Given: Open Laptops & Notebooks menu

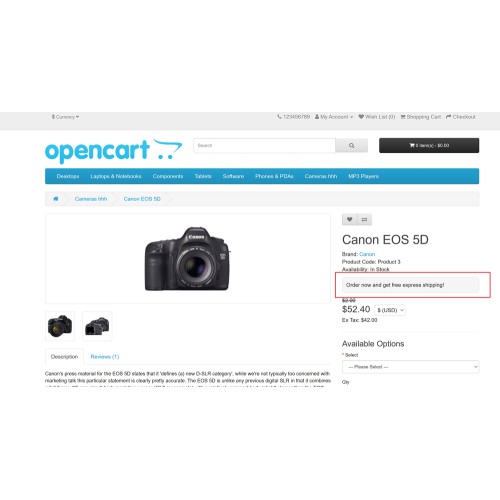Looking at the screenshot, I should [x=116, y=176].
